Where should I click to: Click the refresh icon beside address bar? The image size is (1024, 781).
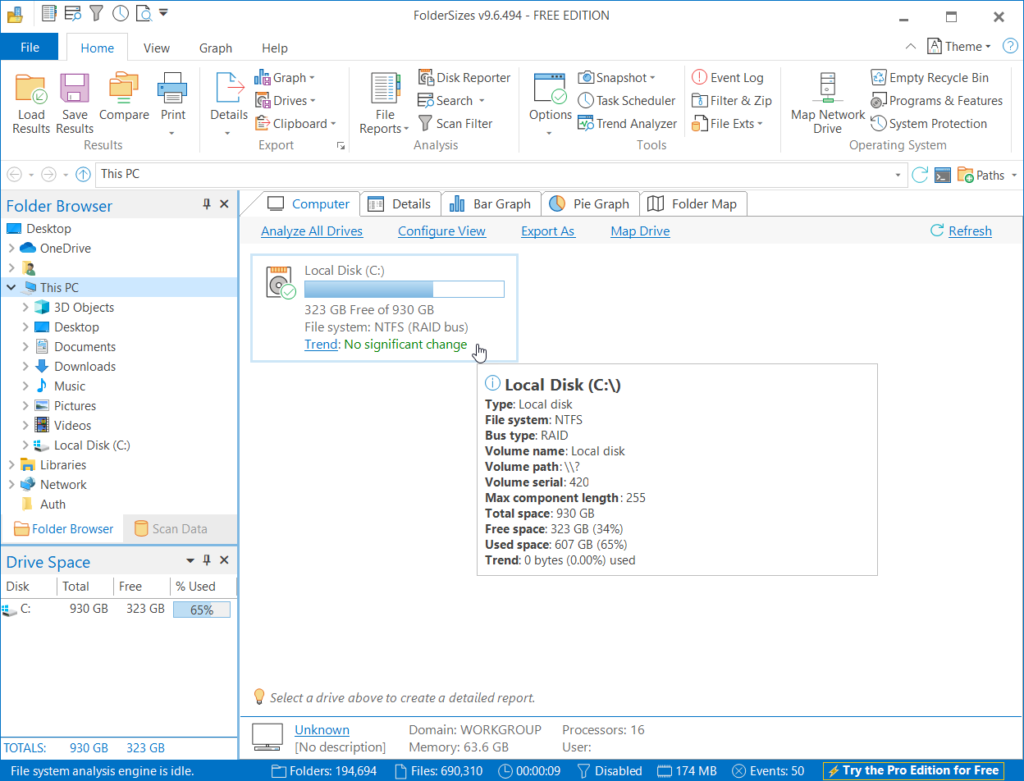tap(920, 174)
